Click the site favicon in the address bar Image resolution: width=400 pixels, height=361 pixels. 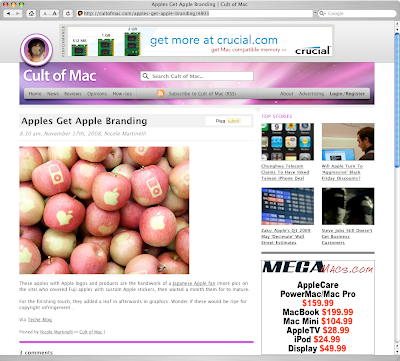coord(80,14)
